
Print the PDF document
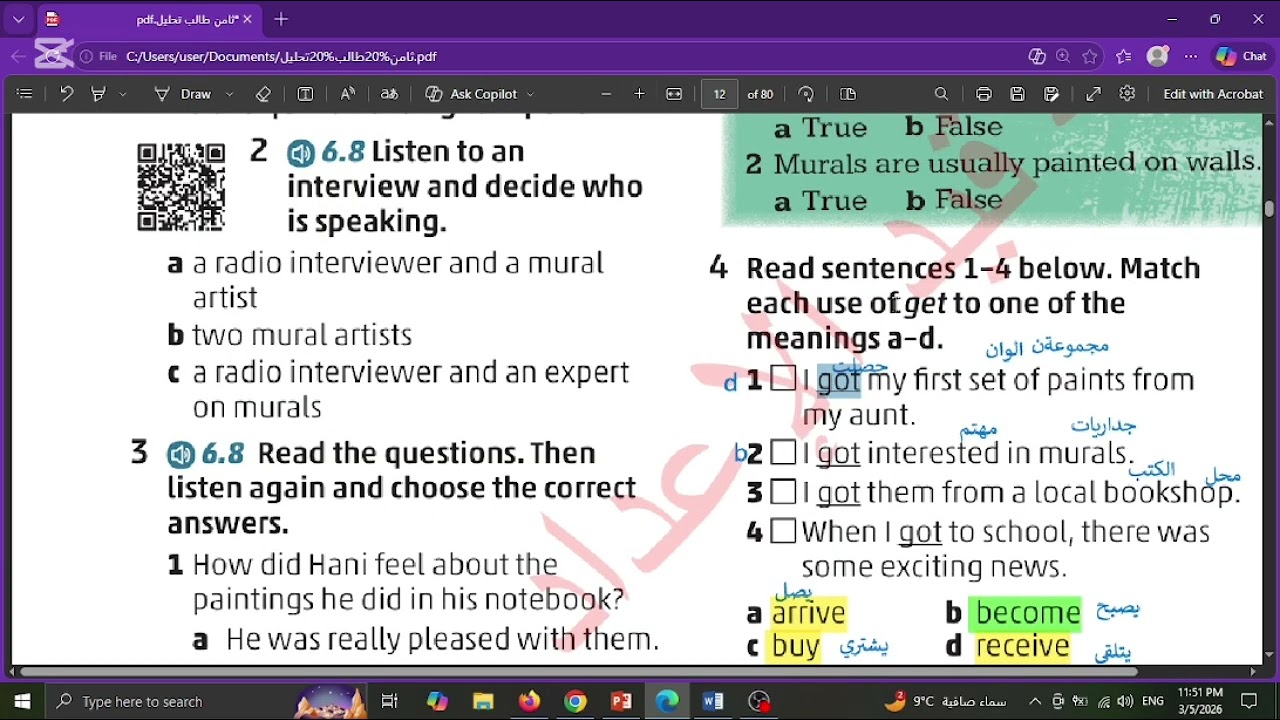click(x=984, y=94)
